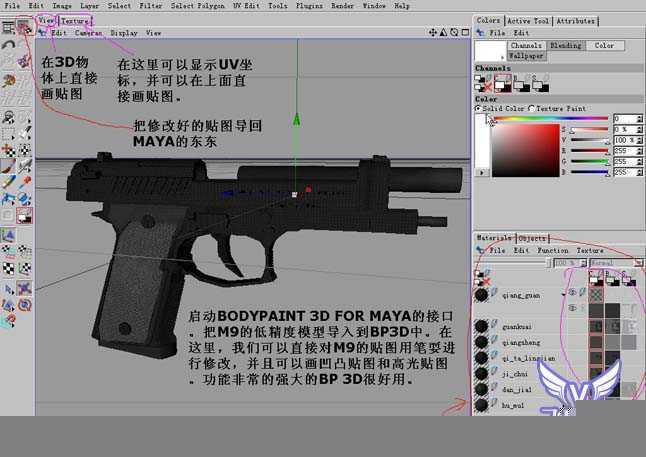
Task: Select the Brush tool icon
Action: (8, 166)
